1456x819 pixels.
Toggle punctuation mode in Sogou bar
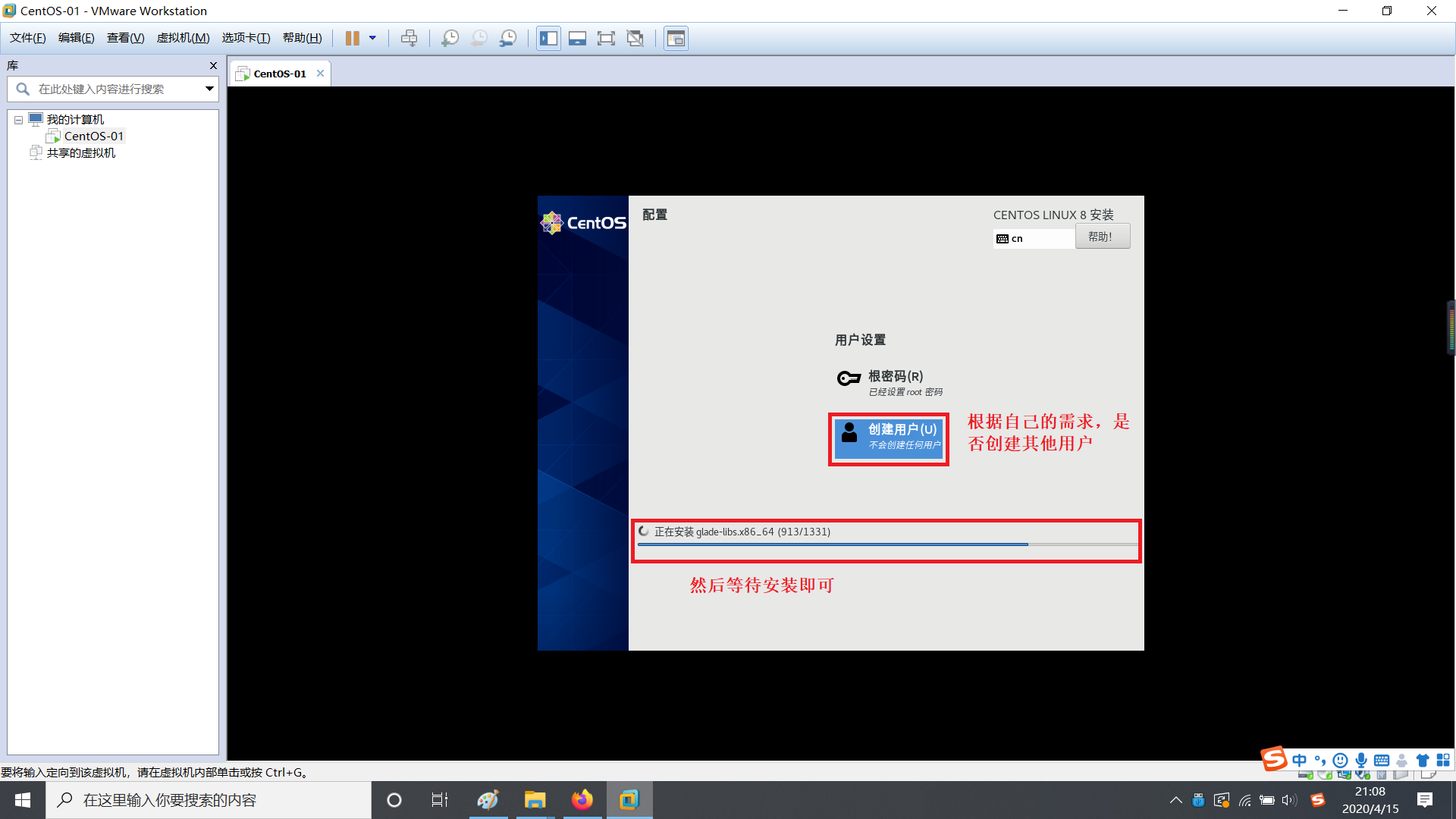pyautogui.click(x=1320, y=760)
